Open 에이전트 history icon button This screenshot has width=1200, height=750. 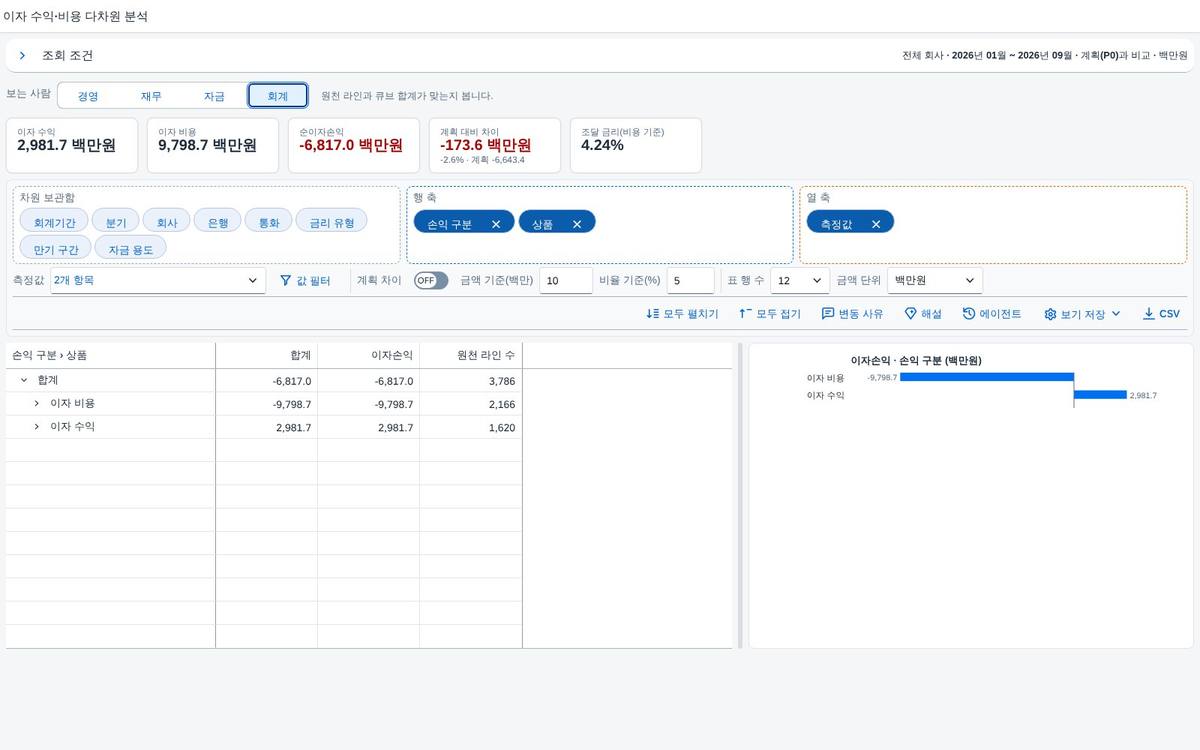992,314
